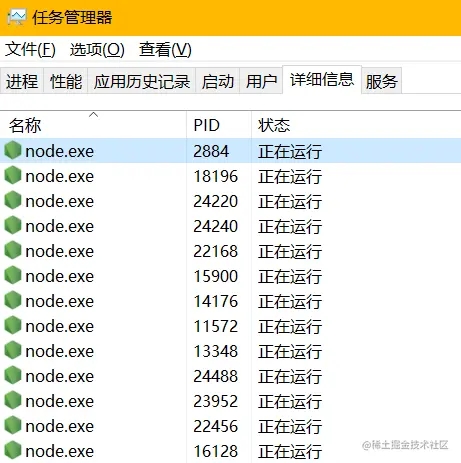This screenshot has height=463, width=461.
Task: Select the process row with PID 24488
Action: 230,376
